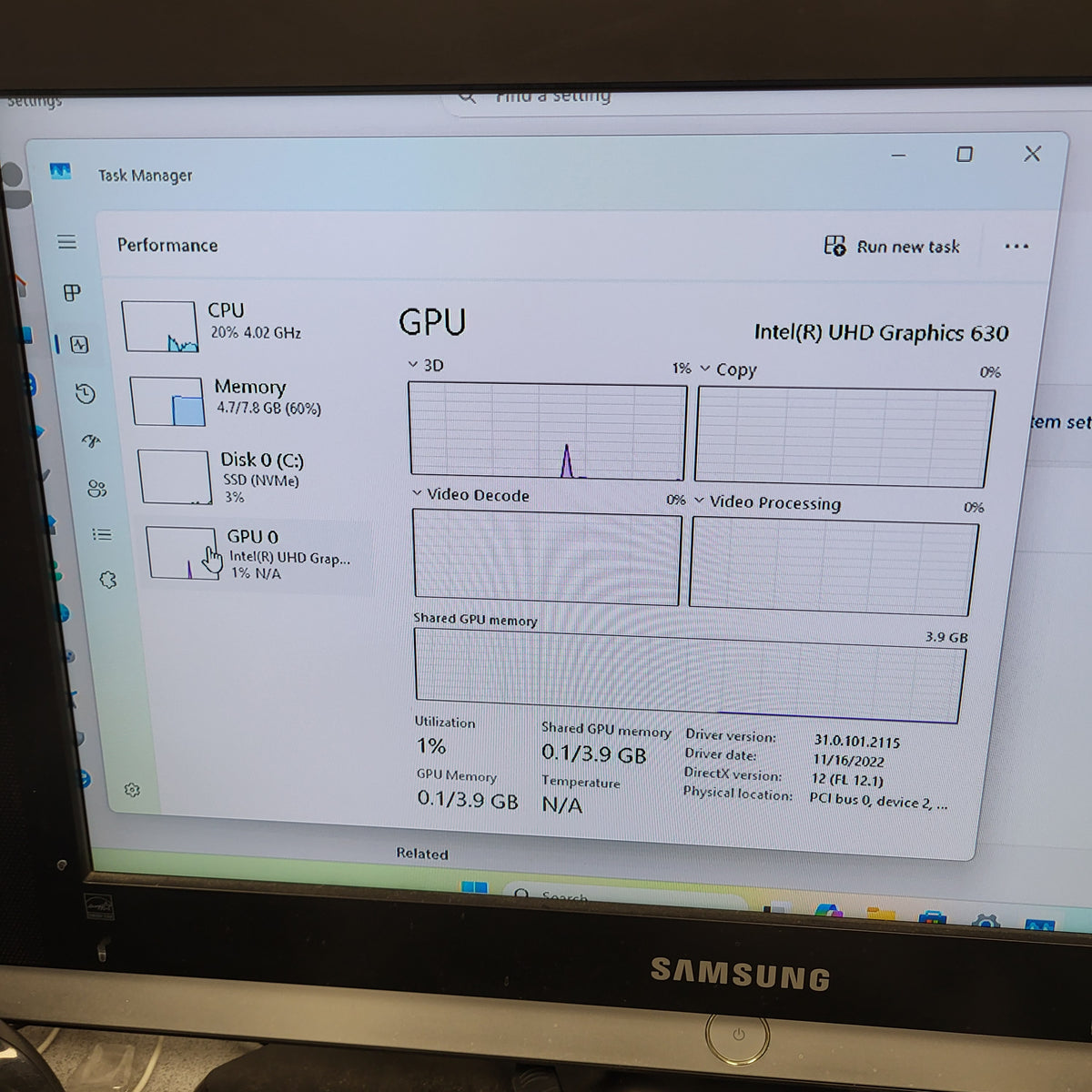Click the Temperature N/A value
1092x1092 pixels.
(x=561, y=804)
